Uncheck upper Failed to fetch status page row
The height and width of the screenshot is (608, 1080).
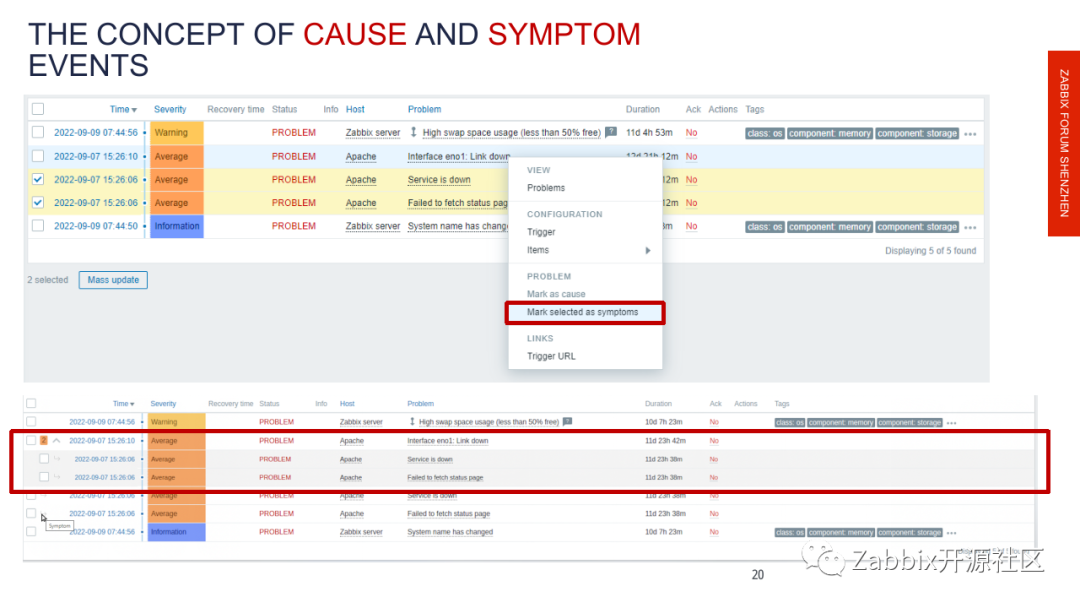[38, 202]
